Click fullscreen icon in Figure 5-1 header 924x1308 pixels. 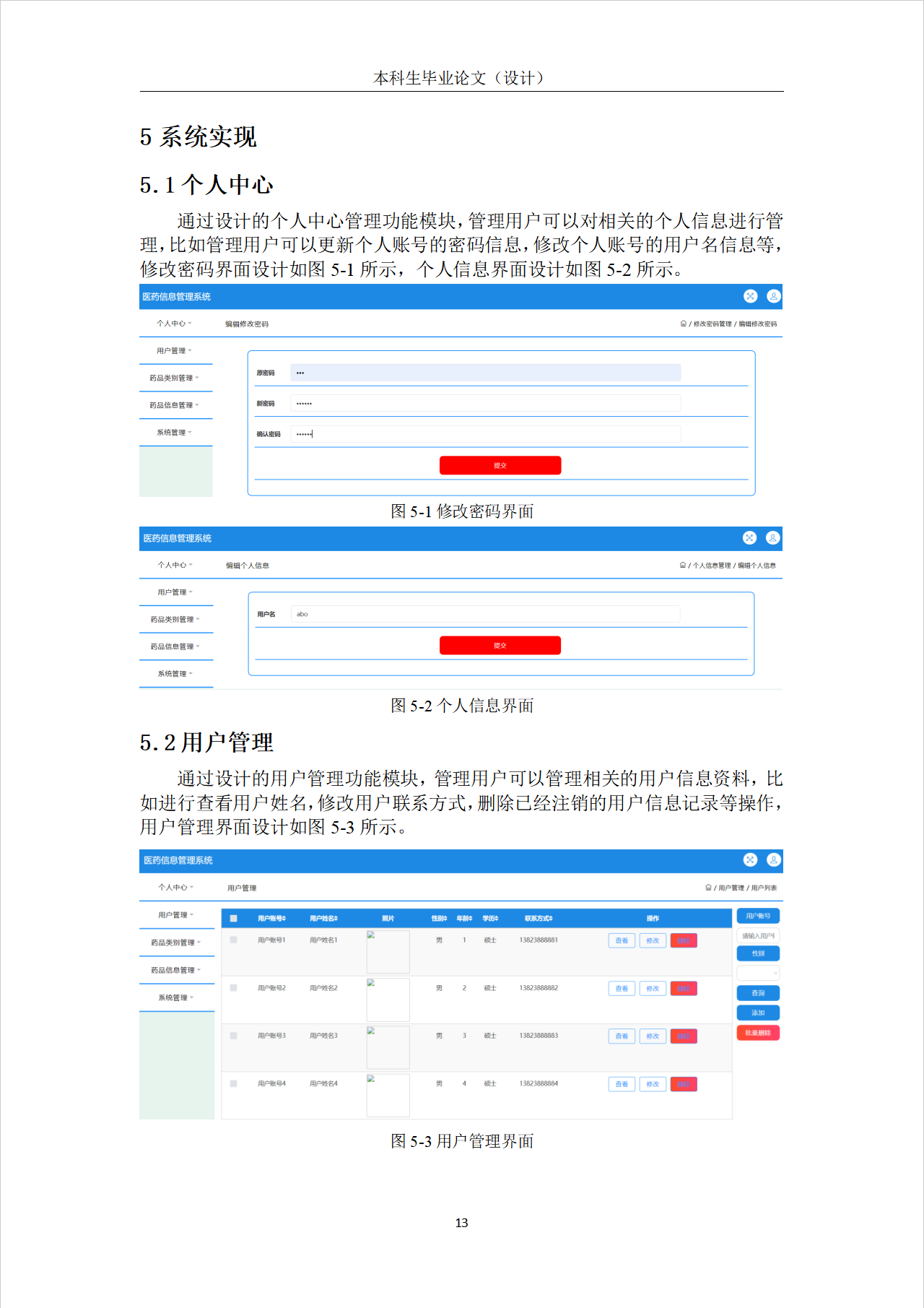pos(751,296)
